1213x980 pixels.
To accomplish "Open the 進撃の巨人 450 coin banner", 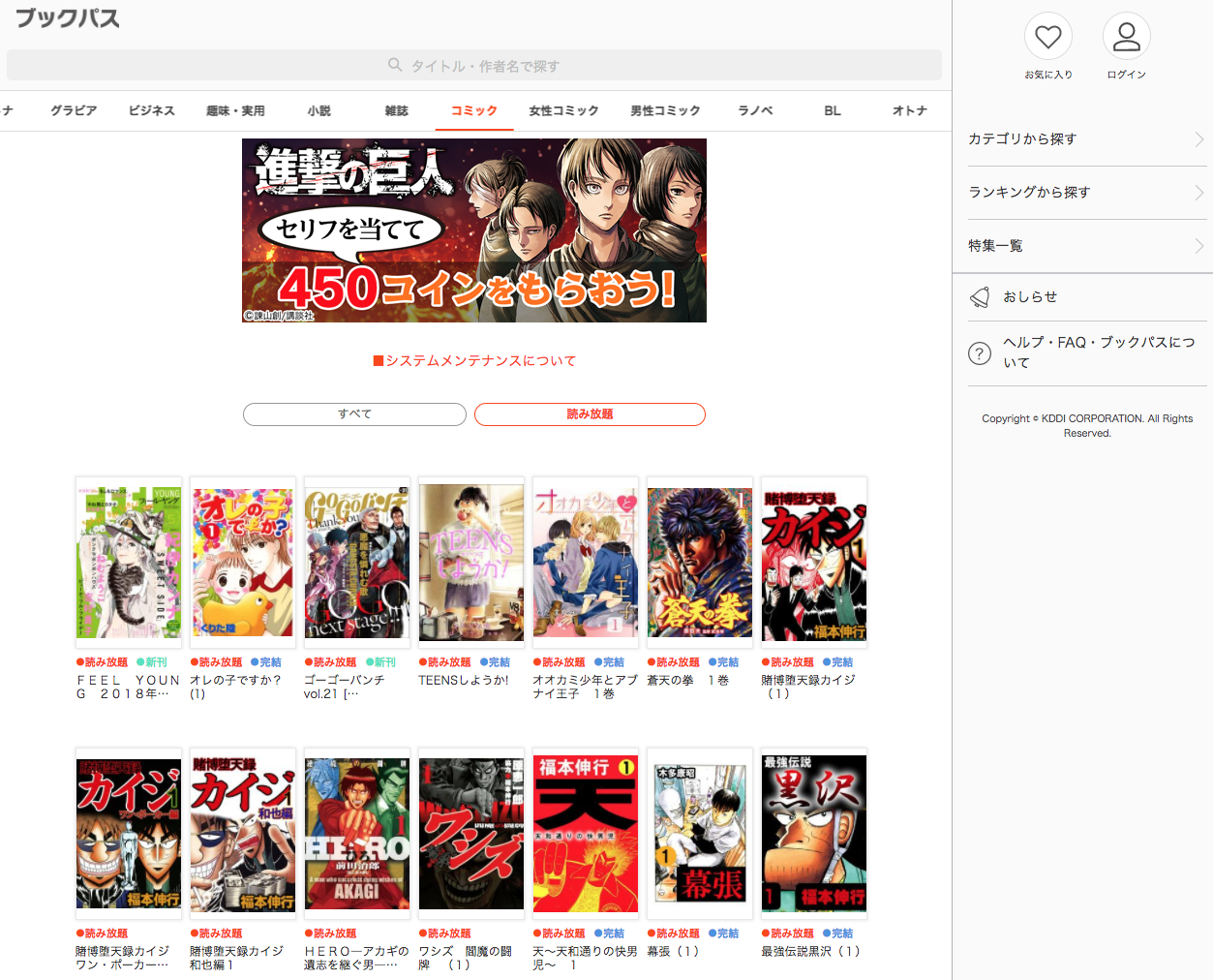I will click(x=474, y=230).
